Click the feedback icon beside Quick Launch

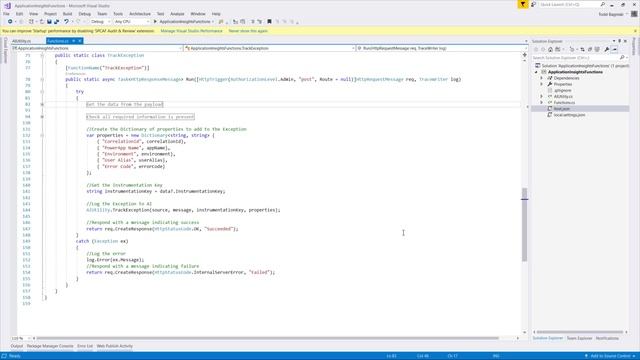pos(533,4)
